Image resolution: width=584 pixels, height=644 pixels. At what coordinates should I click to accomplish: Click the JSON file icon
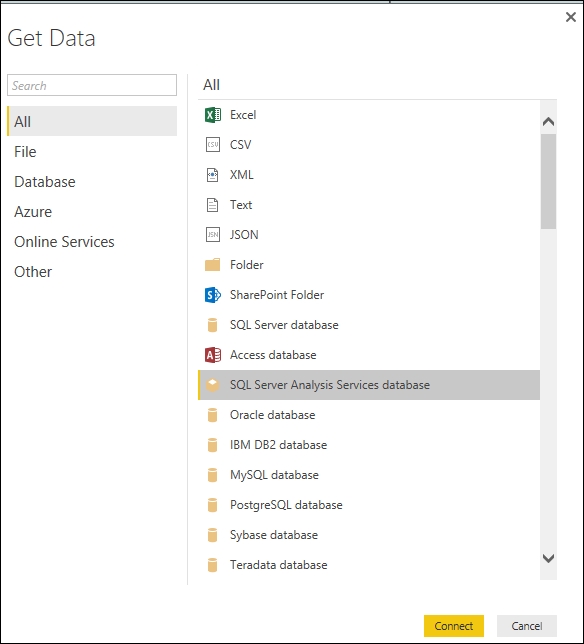click(x=213, y=235)
